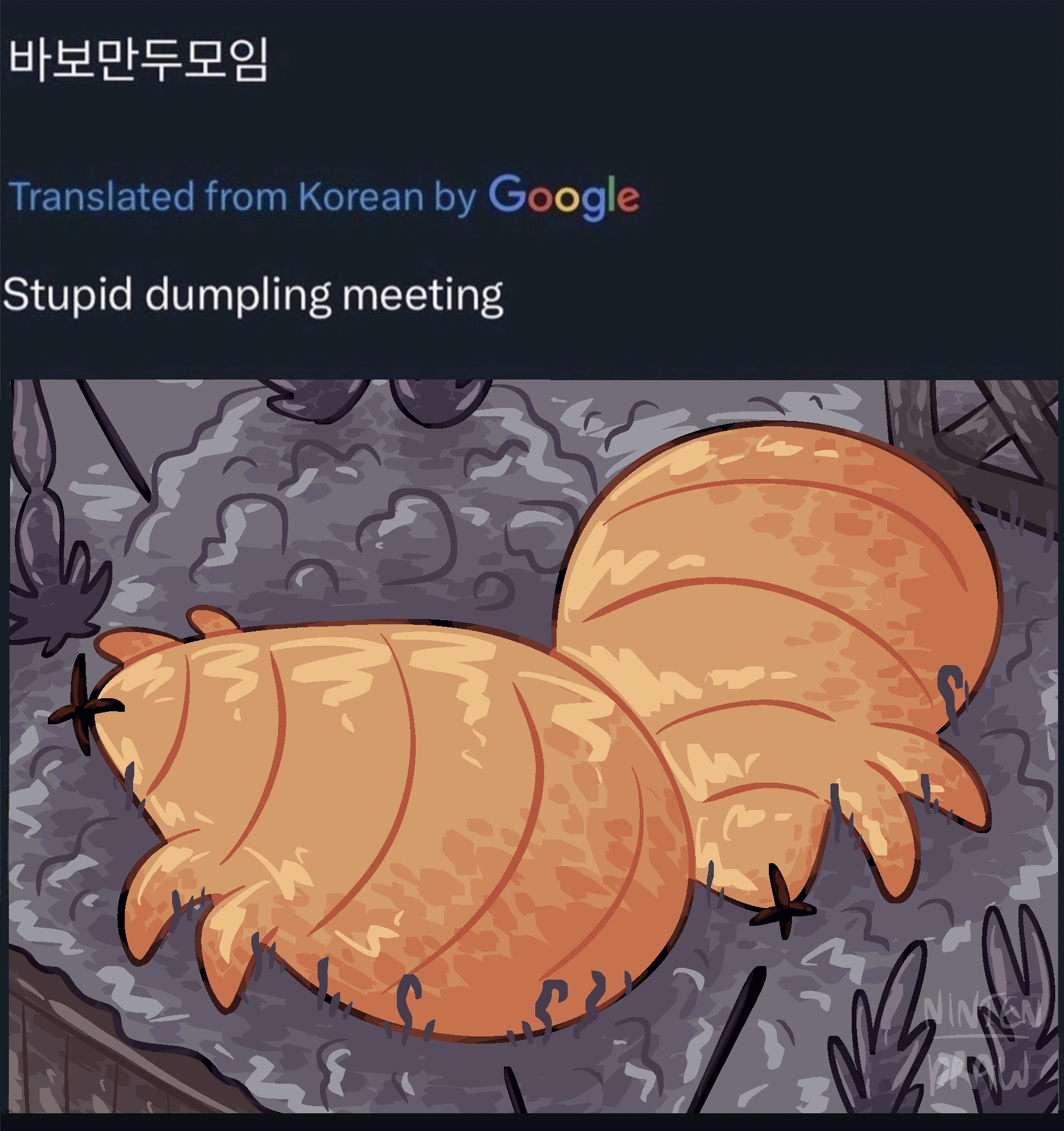Click the "Stupid dumpling meeting" translated text
Screen dimensions: 1064x1131
(253, 296)
